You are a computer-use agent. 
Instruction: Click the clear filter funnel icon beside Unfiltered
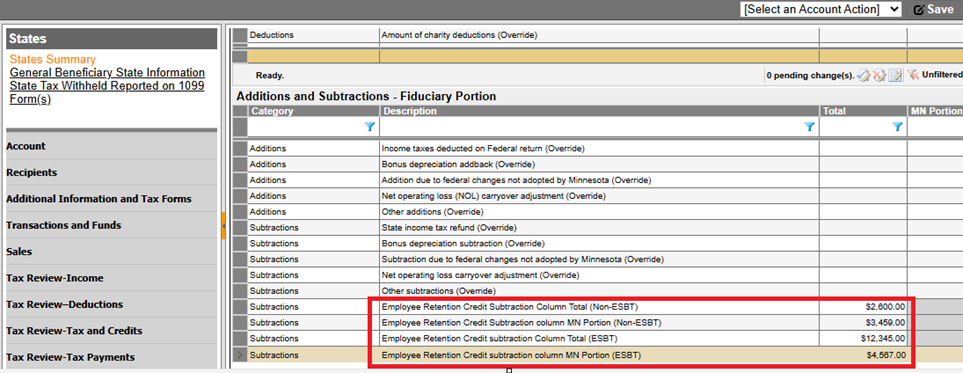pyautogui.click(x=913, y=75)
